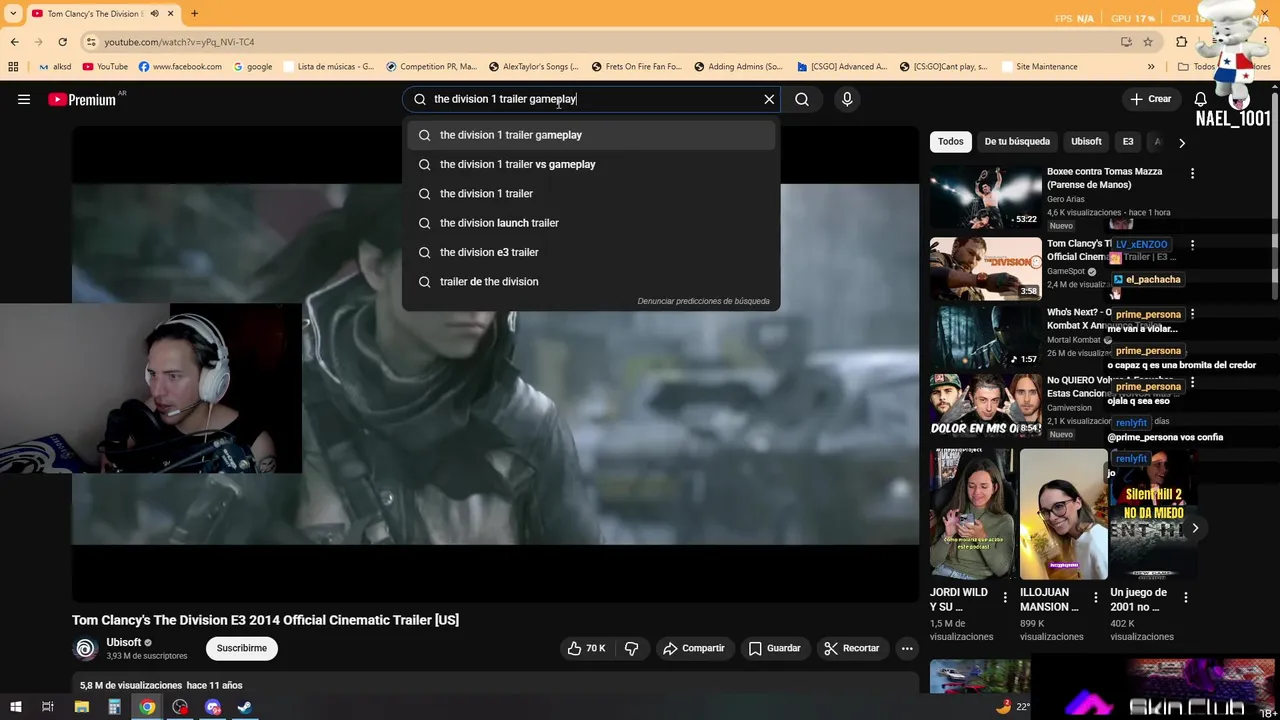The height and width of the screenshot is (720, 1280).
Task: Open Chrome extensions puzzle icon
Action: coord(1181,42)
